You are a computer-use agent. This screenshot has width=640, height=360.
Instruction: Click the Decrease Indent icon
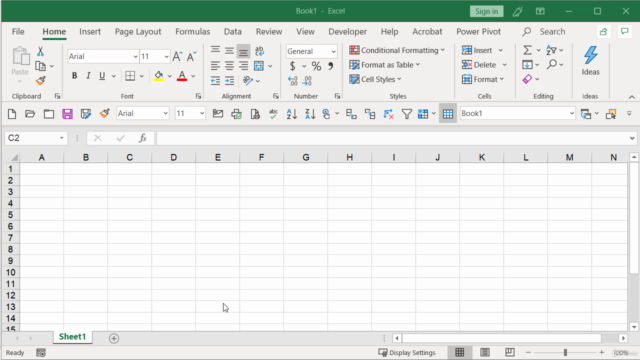pyautogui.click(x=216, y=81)
